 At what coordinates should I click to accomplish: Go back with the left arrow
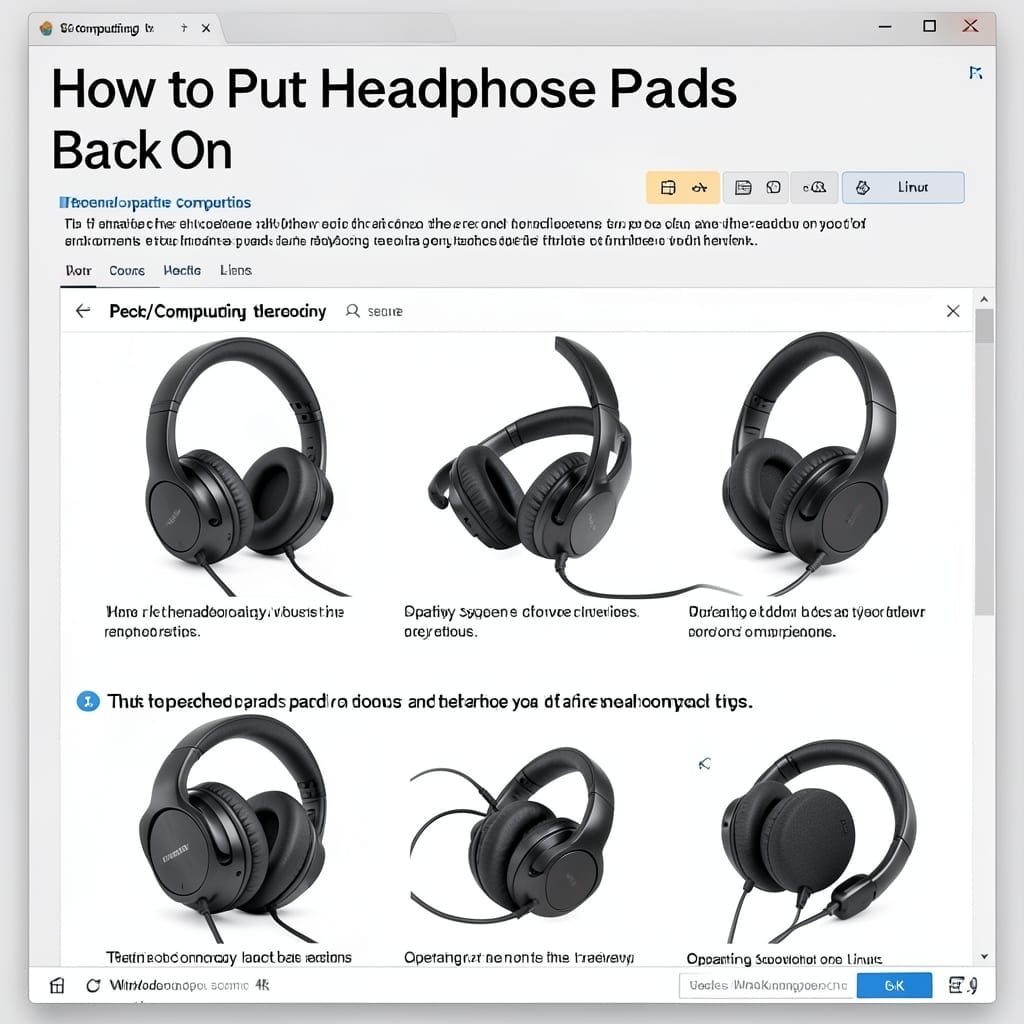click(x=83, y=311)
